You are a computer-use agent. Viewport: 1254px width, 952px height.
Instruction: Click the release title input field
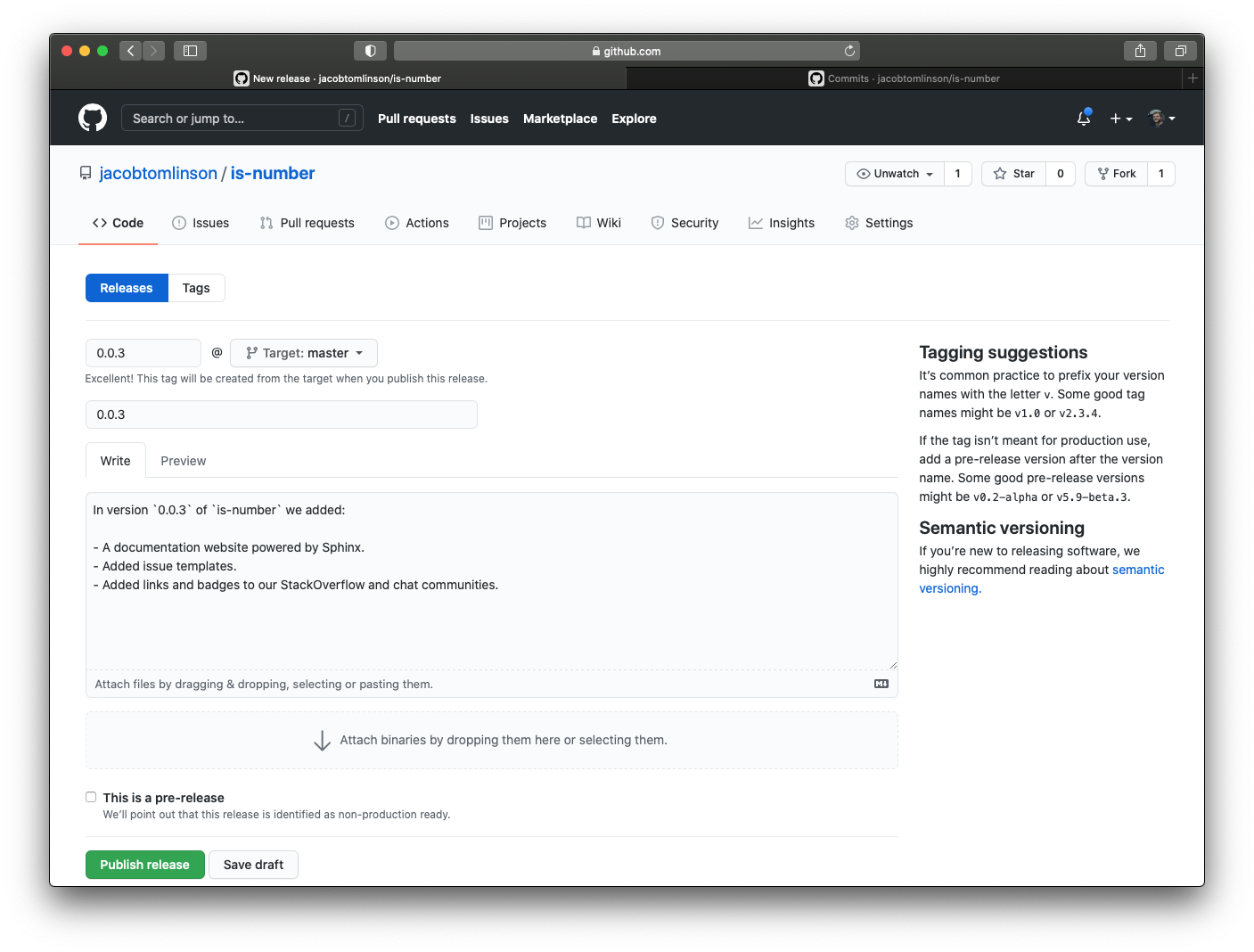coord(281,414)
